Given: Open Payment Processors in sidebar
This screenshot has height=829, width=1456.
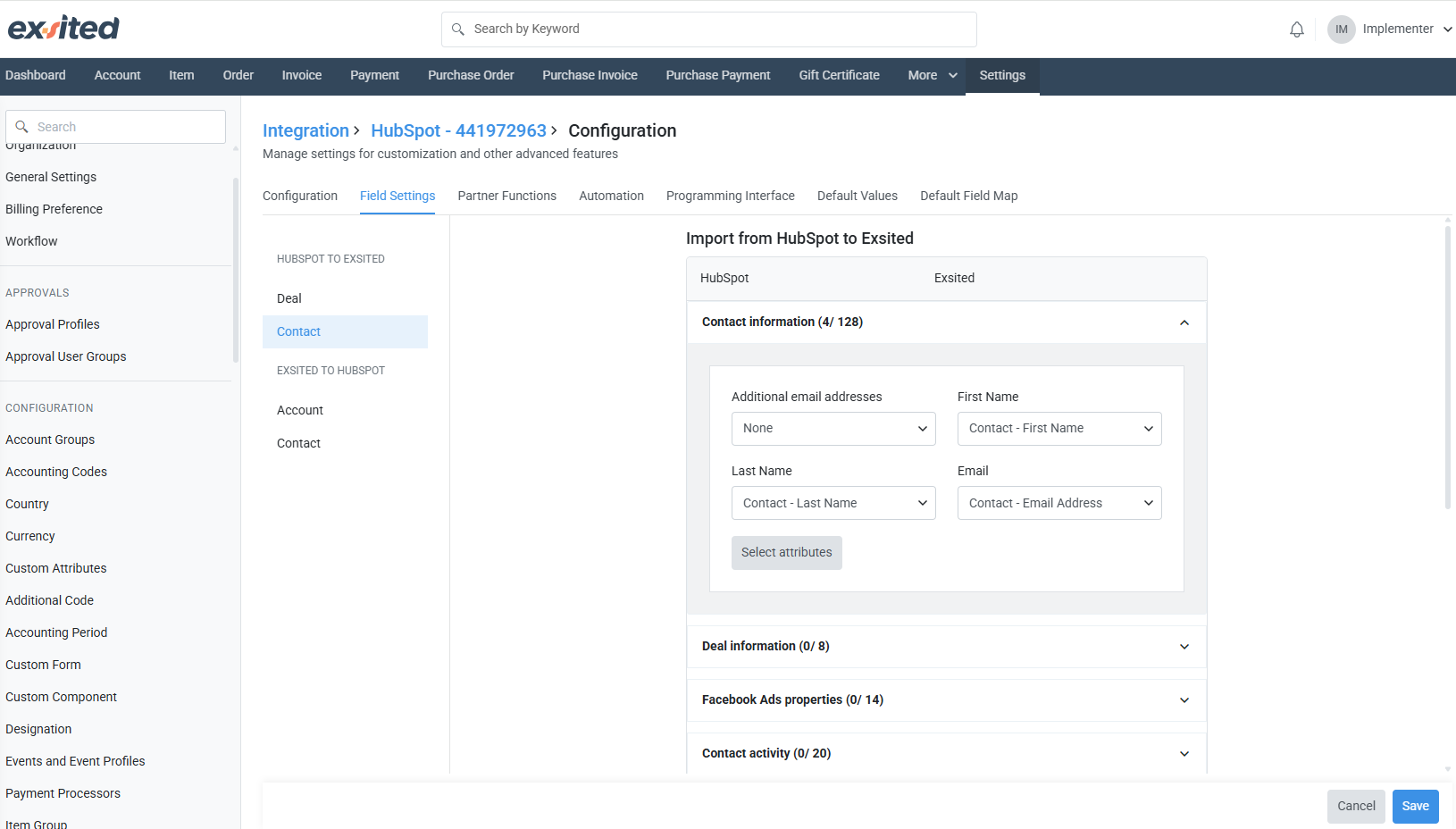Looking at the screenshot, I should point(63,793).
